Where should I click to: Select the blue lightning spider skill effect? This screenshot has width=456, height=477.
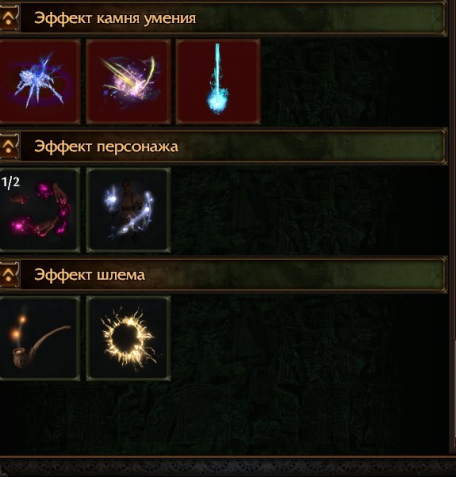[39, 82]
